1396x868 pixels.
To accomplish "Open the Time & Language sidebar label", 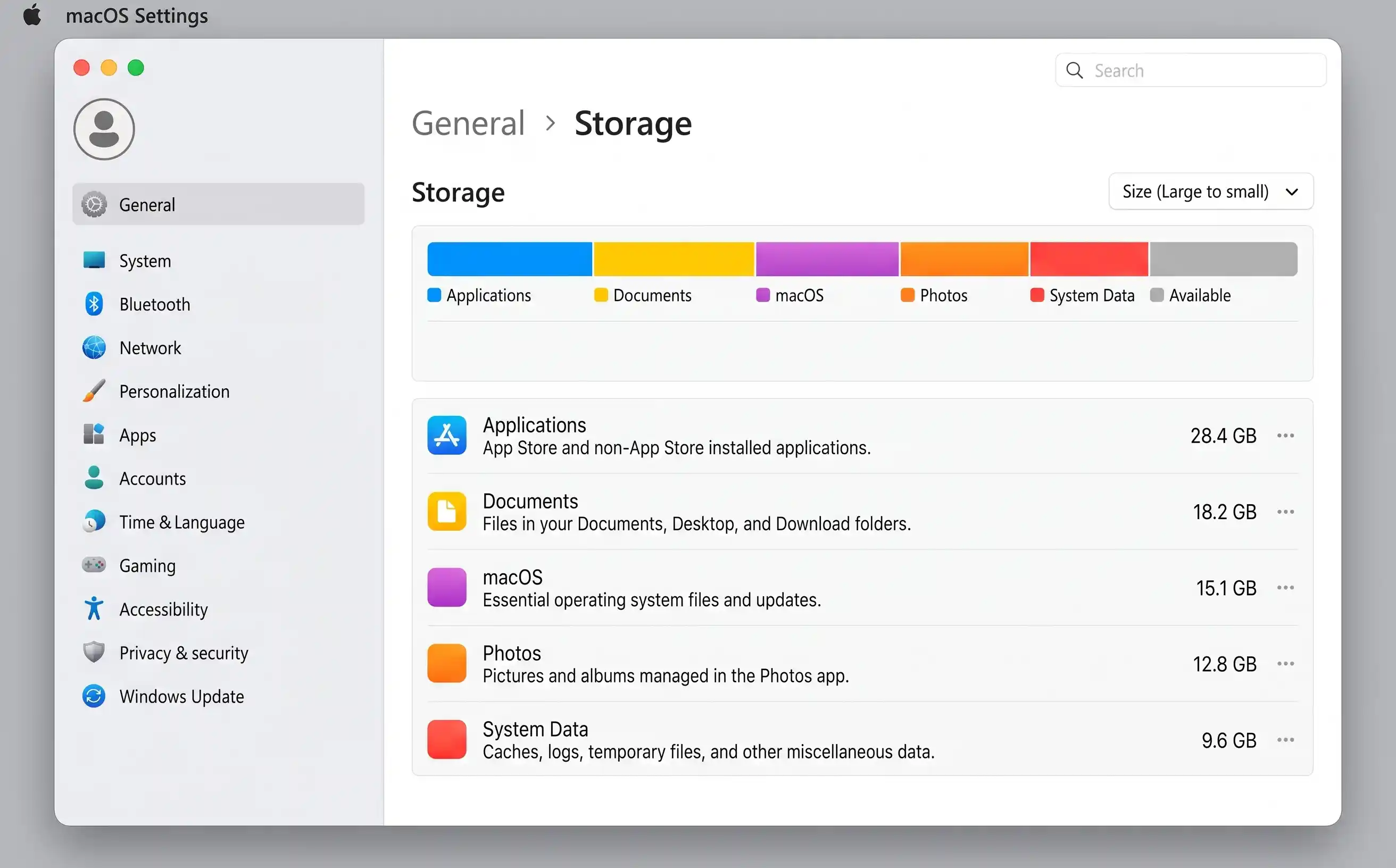I will click(182, 522).
